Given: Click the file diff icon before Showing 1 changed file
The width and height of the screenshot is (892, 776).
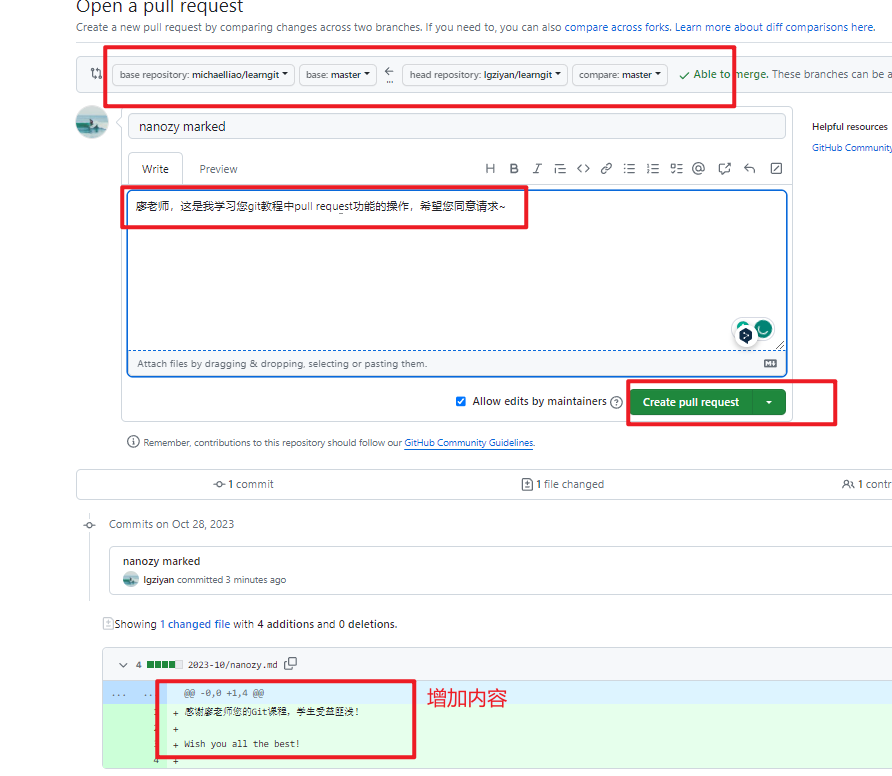Looking at the screenshot, I should [108, 624].
